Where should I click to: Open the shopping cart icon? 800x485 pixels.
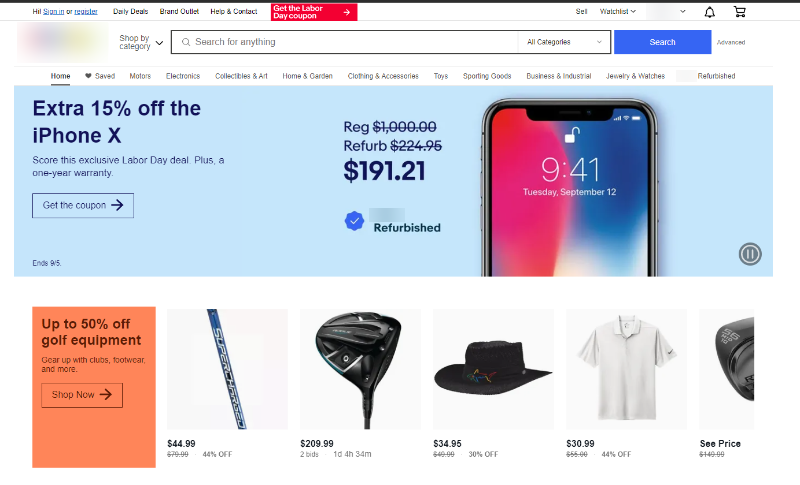pos(739,12)
